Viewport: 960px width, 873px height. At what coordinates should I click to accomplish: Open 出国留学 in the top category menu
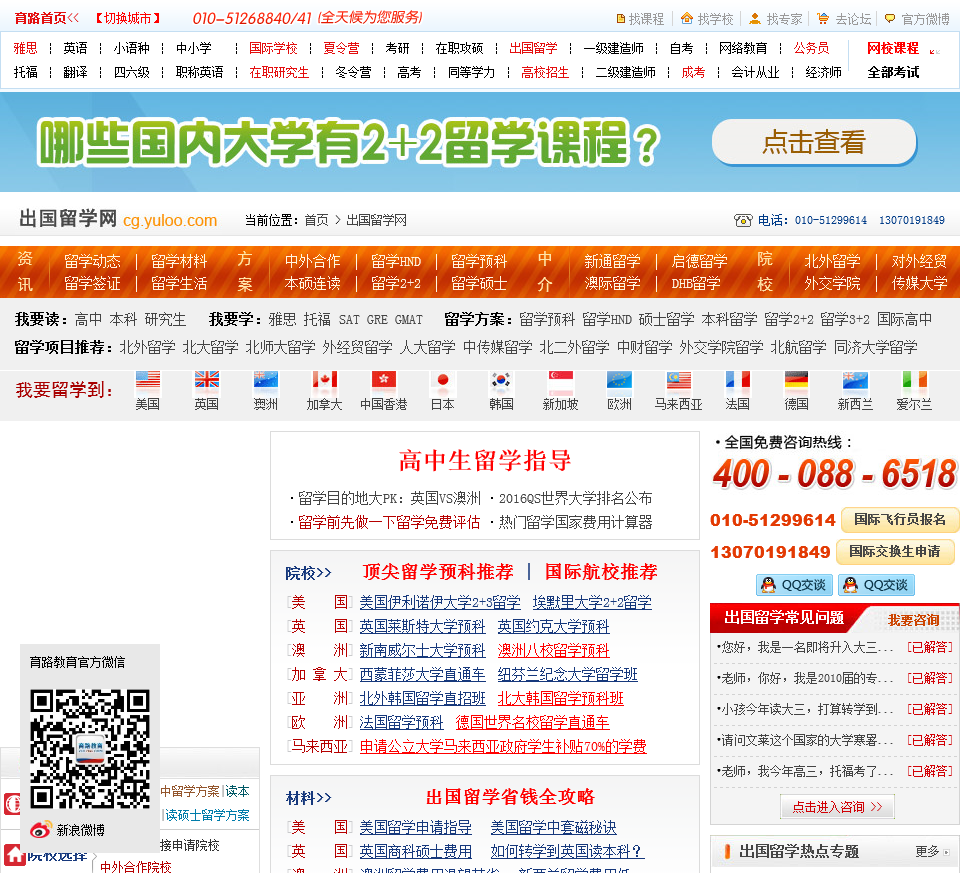click(x=533, y=48)
